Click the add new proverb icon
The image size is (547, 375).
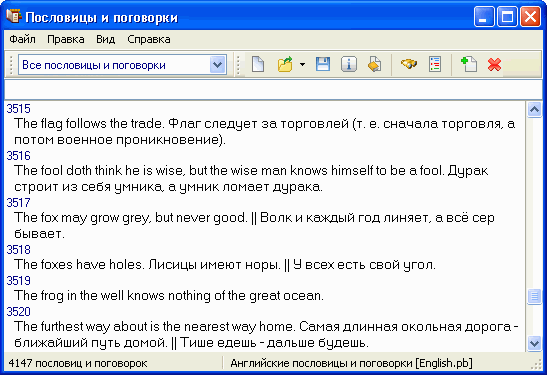(469, 65)
